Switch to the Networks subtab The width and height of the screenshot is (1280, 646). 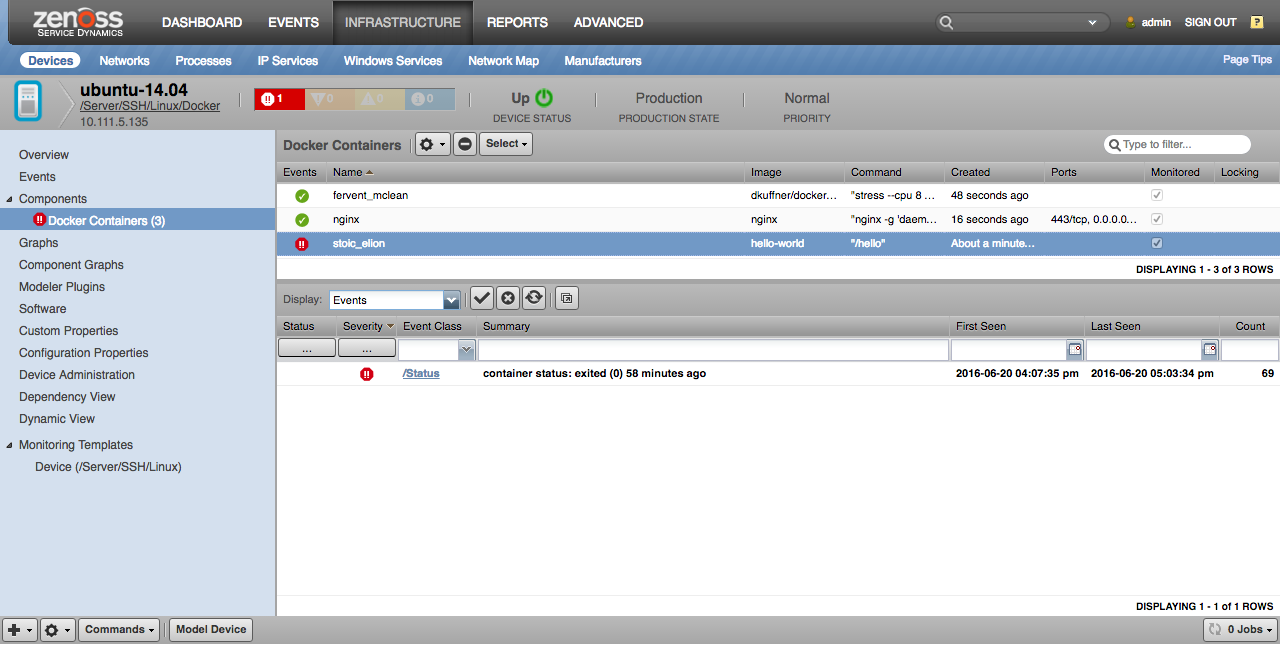[124, 61]
